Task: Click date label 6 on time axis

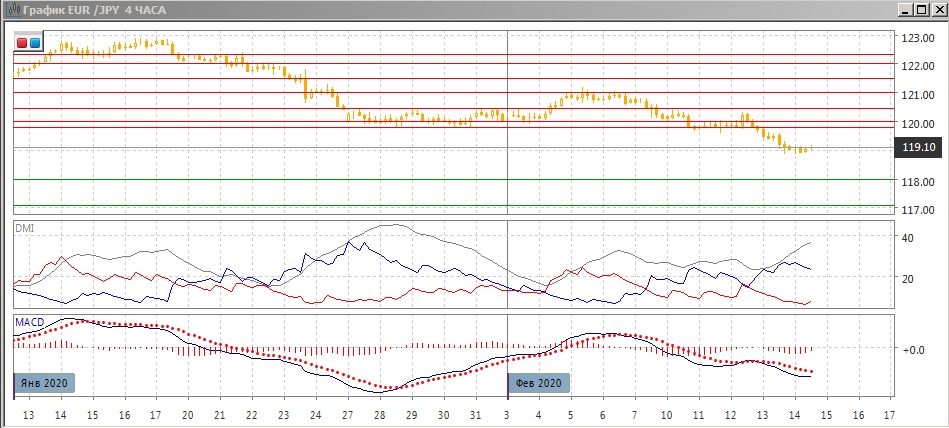Action: [603, 415]
